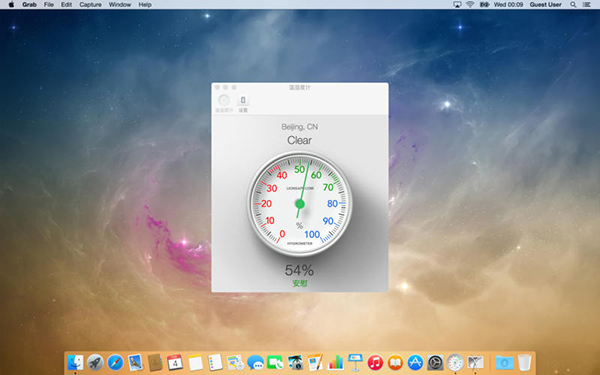Launch Safari from the Dock
Viewport: 600px width, 375px height.
[x=115, y=362]
